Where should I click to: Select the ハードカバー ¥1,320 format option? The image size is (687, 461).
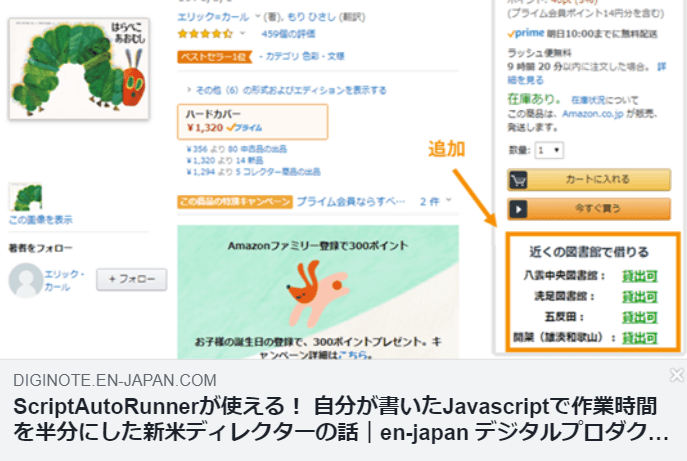pyautogui.click(x=251, y=121)
